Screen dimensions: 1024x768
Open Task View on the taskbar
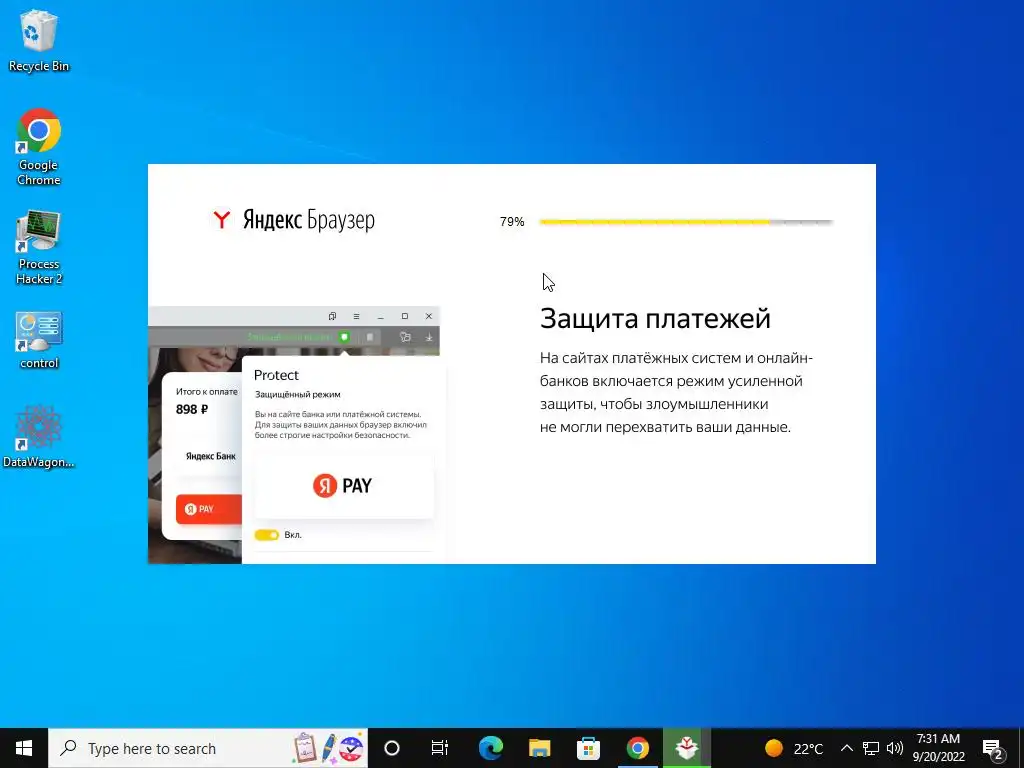pyautogui.click(x=440, y=748)
